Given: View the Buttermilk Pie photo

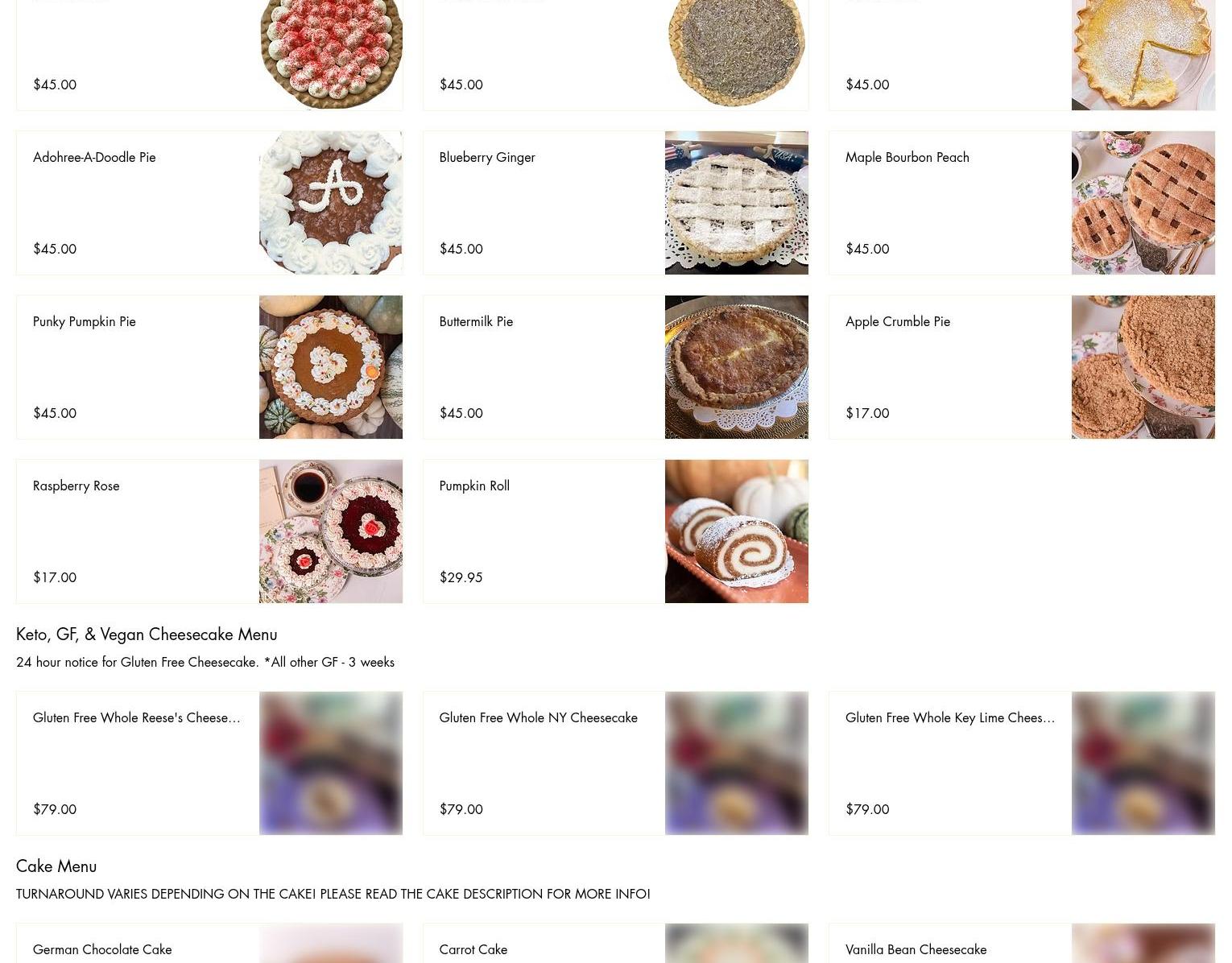Looking at the screenshot, I should tap(736, 367).
